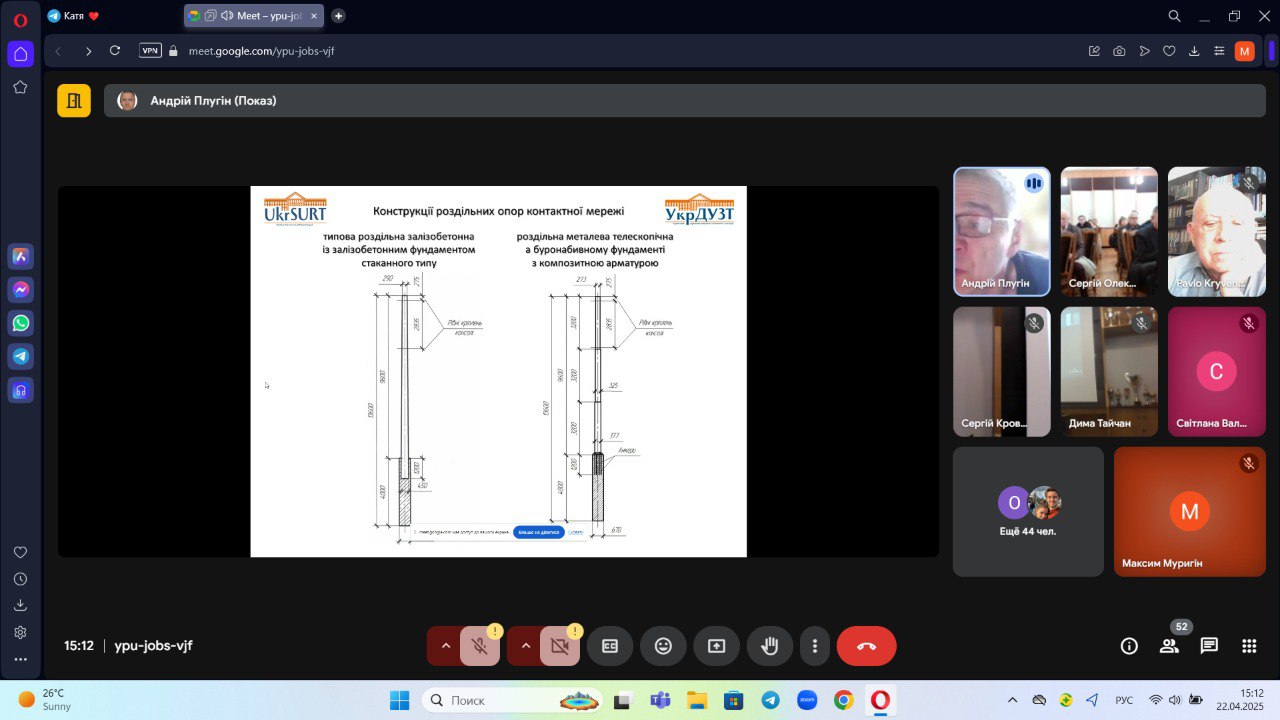Open Zoom from taskbar

[806, 700]
